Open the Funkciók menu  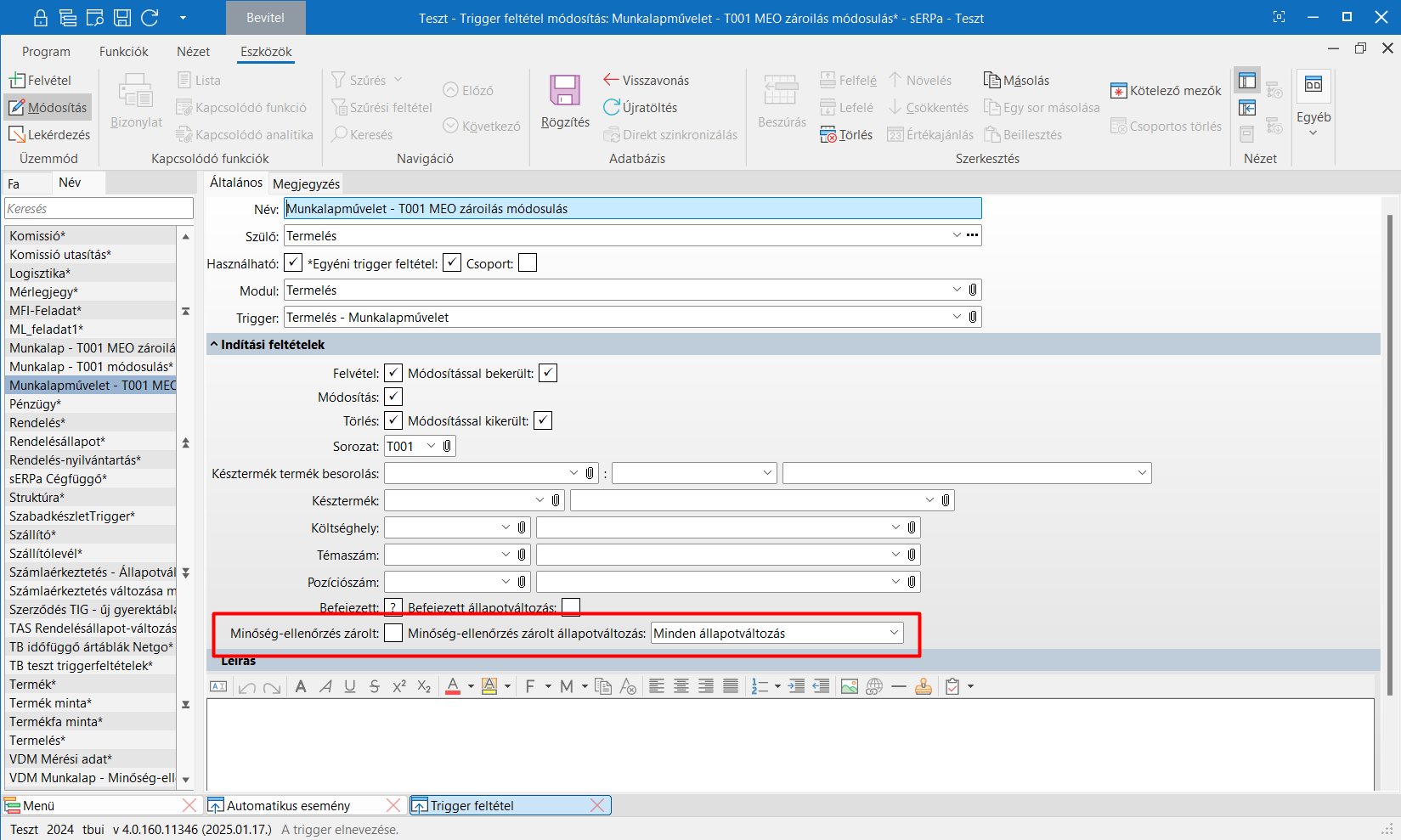(x=123, y=52)
